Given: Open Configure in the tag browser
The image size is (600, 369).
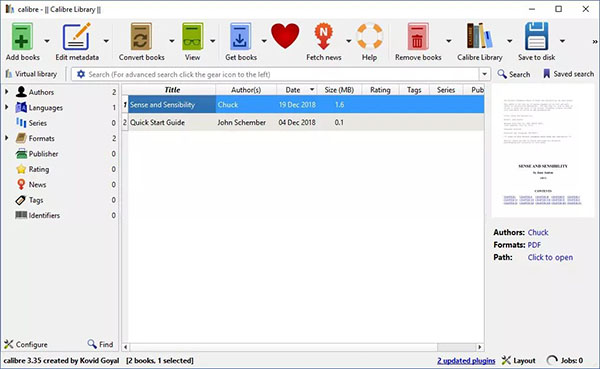Looking at the screenshot, I should [x=26, y=345].
